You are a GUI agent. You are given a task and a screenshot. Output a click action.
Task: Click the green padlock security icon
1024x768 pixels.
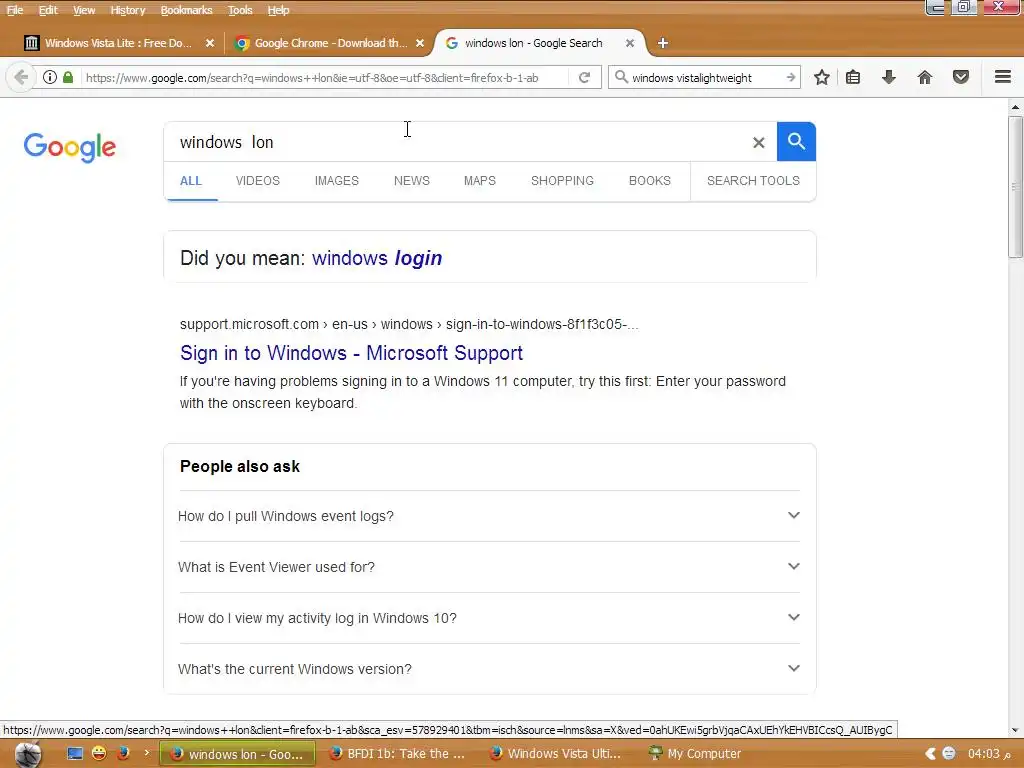[x=68, y=77]
